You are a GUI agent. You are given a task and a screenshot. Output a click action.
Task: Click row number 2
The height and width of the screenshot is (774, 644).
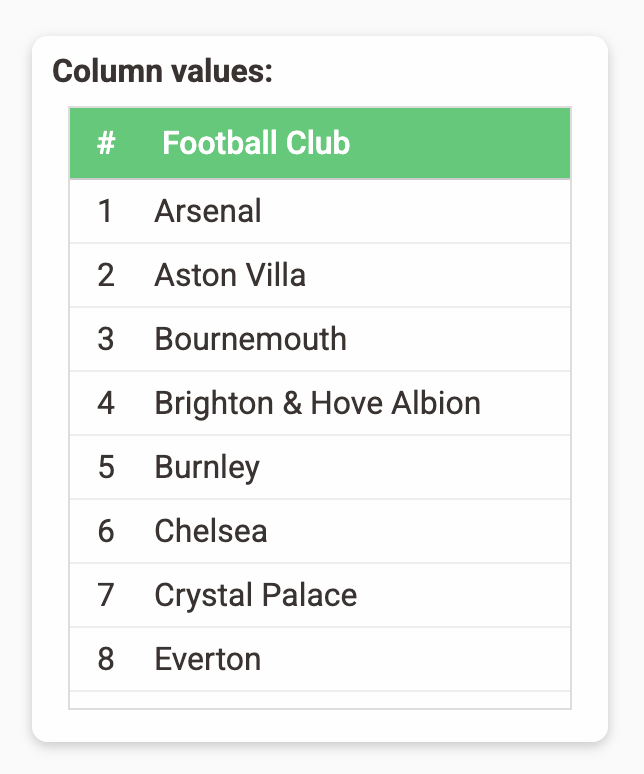[106, 275]
